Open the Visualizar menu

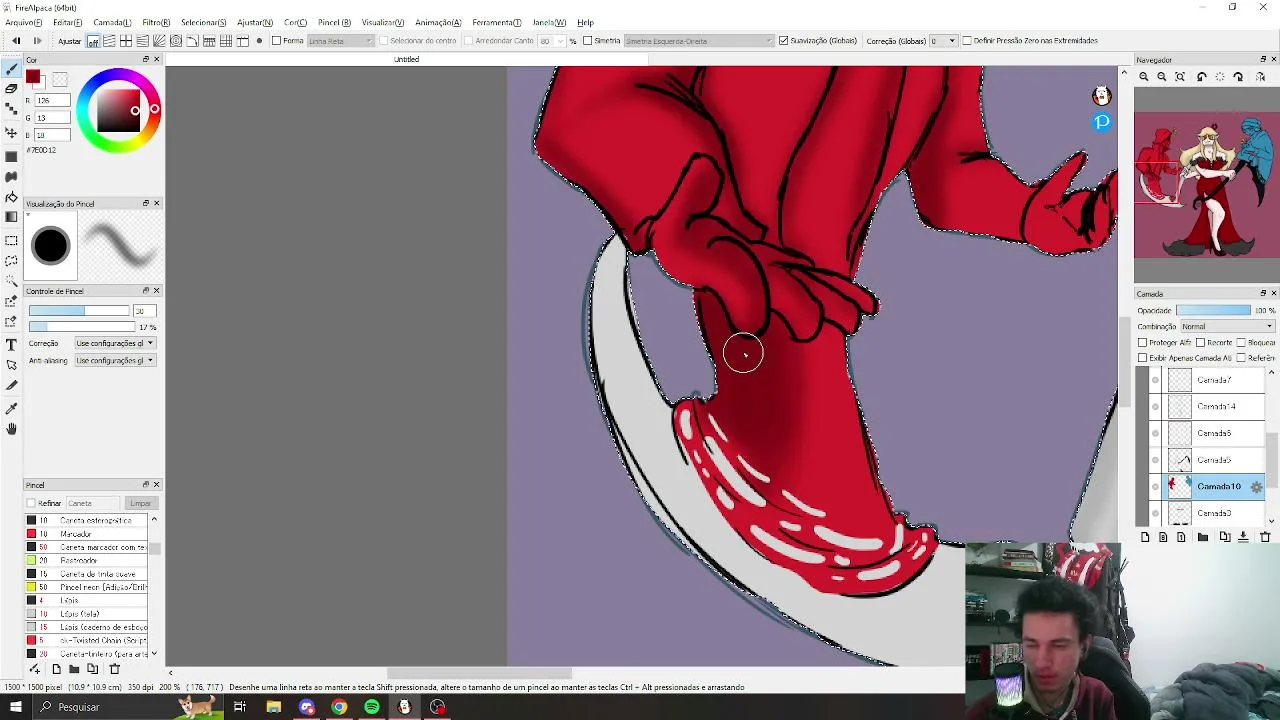point(383,22)
